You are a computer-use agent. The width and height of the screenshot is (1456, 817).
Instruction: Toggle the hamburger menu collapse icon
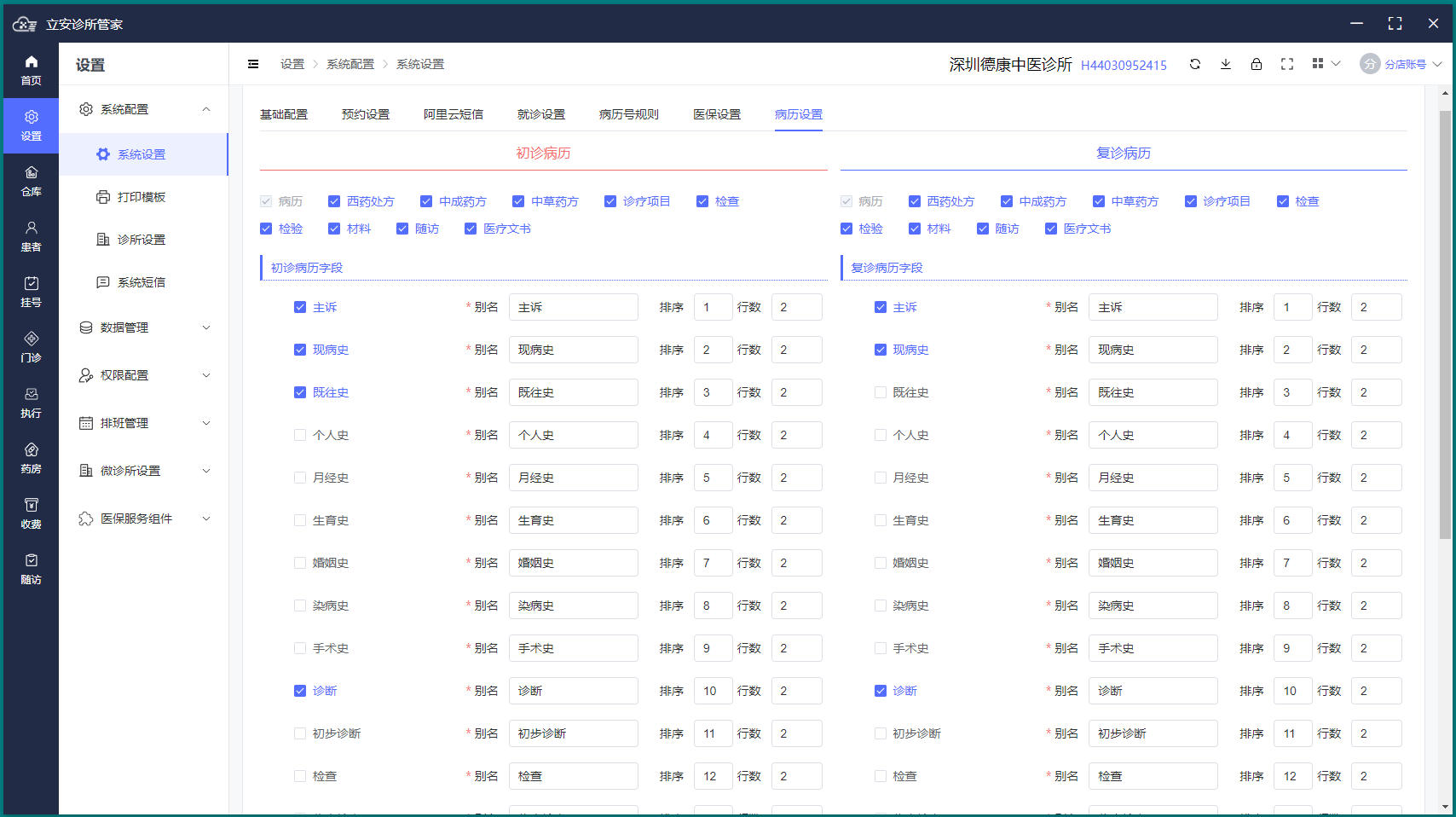(x=253, y=64)
